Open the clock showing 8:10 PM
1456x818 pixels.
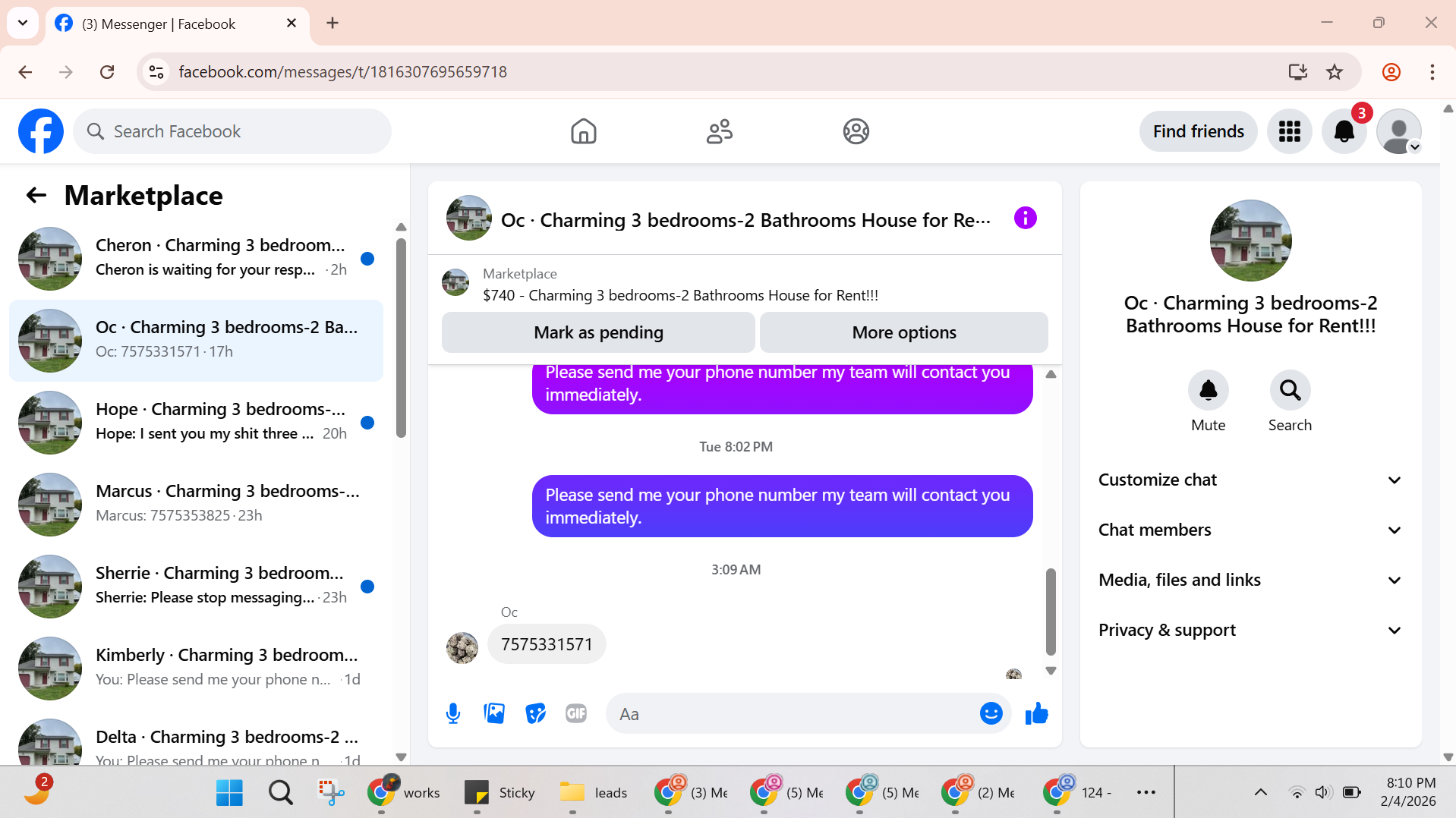click(1410, 792)
